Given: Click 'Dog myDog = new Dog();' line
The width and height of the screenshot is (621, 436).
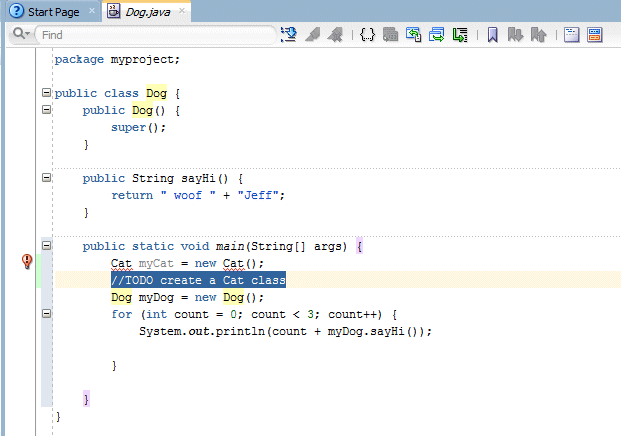Looking at the screenshot, I should [x=187, y=297].
